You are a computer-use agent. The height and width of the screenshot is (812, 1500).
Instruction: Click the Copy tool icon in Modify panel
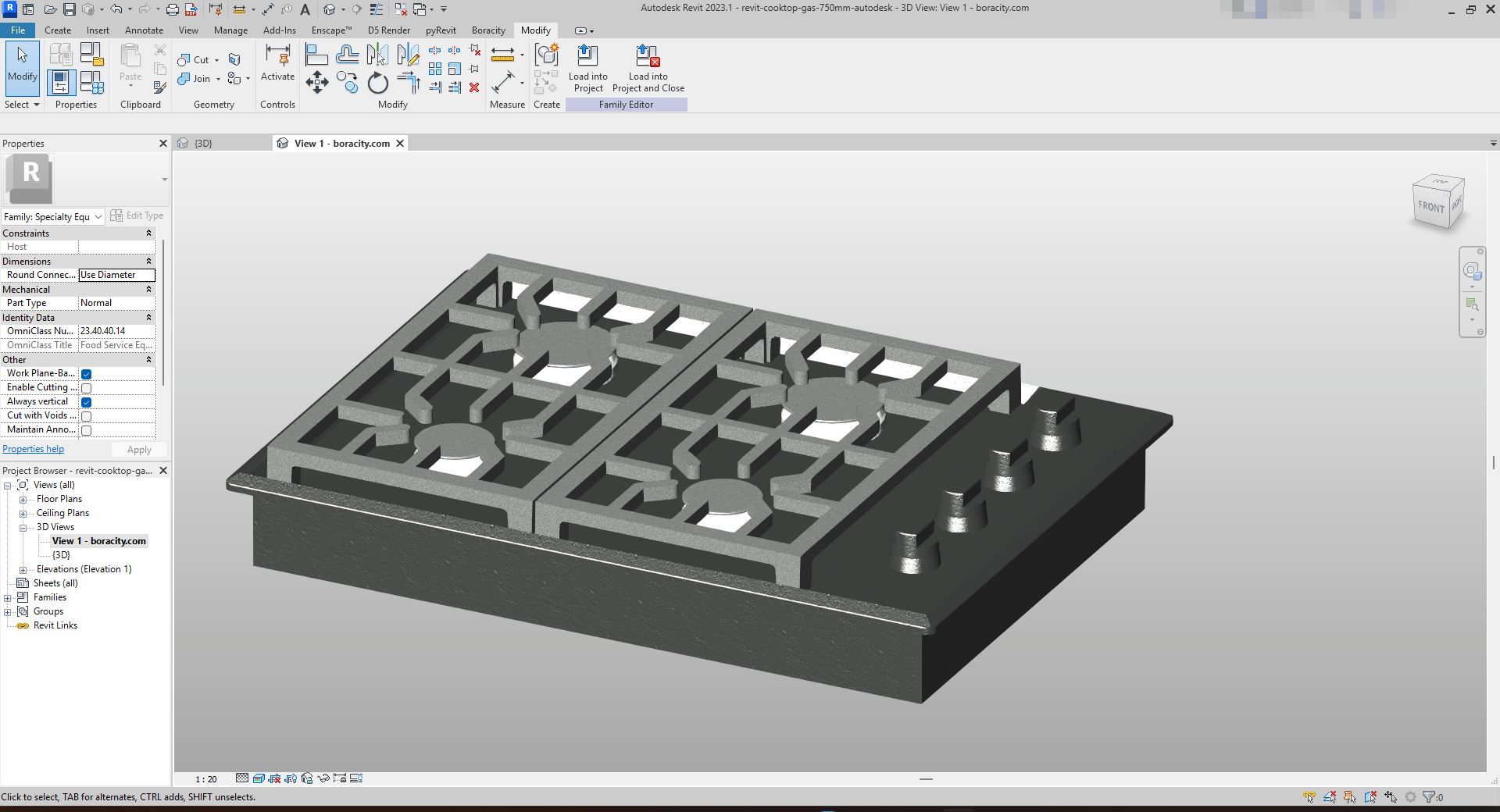point(348,82)
